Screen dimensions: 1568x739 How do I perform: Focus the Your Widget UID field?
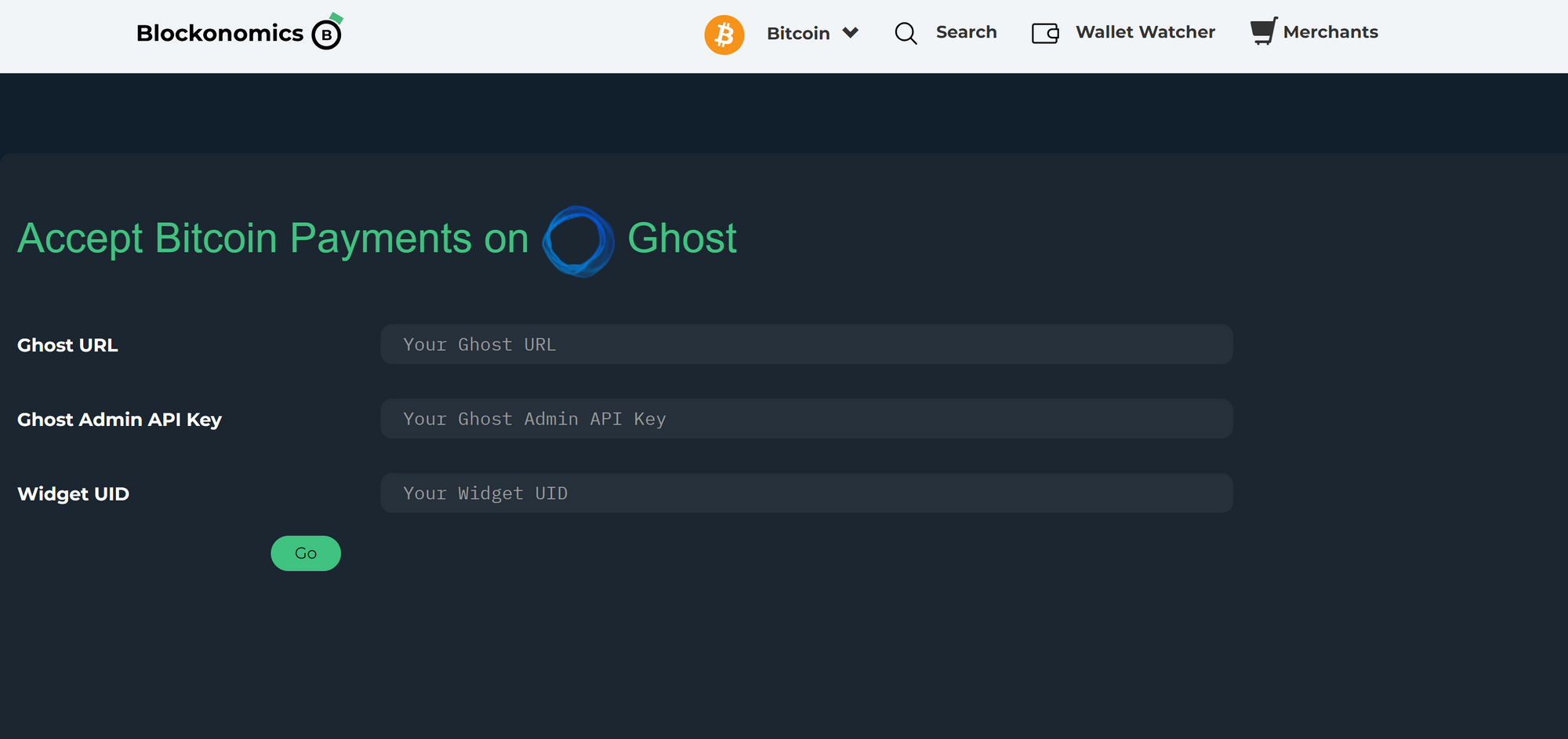point(807,493)
